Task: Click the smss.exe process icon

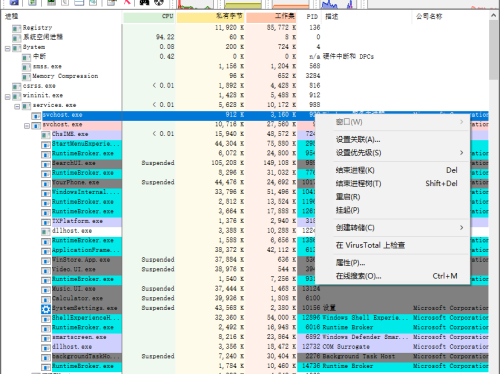Action: [27, 67]
